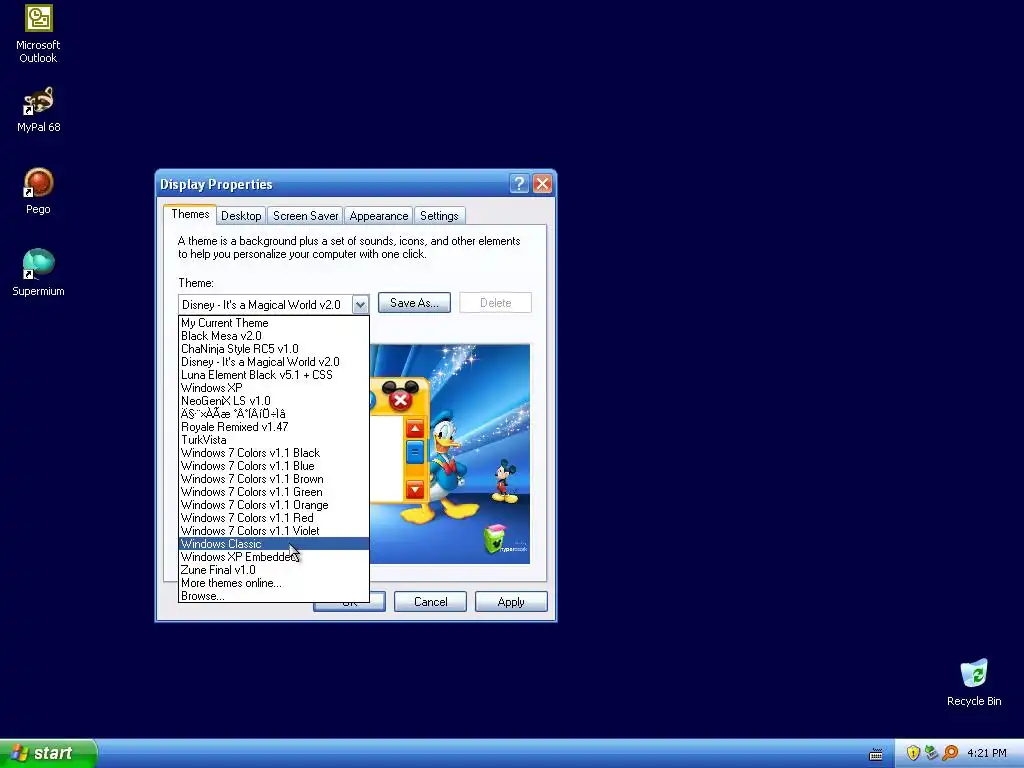Viewport: 1024px width, 768px height.
Task: Pick Windows 7 Colors v1.1 Violet
Action: (274, 531)
